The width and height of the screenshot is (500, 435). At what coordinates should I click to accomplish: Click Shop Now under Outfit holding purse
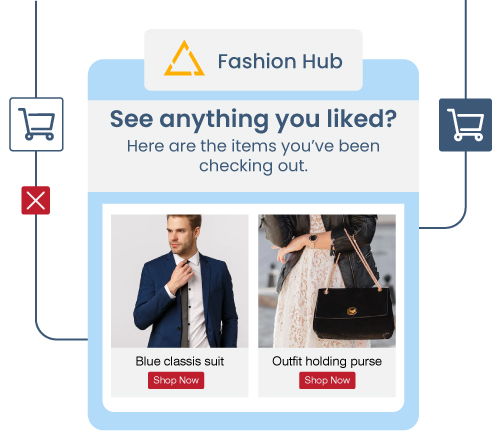(x=327, y=380)
